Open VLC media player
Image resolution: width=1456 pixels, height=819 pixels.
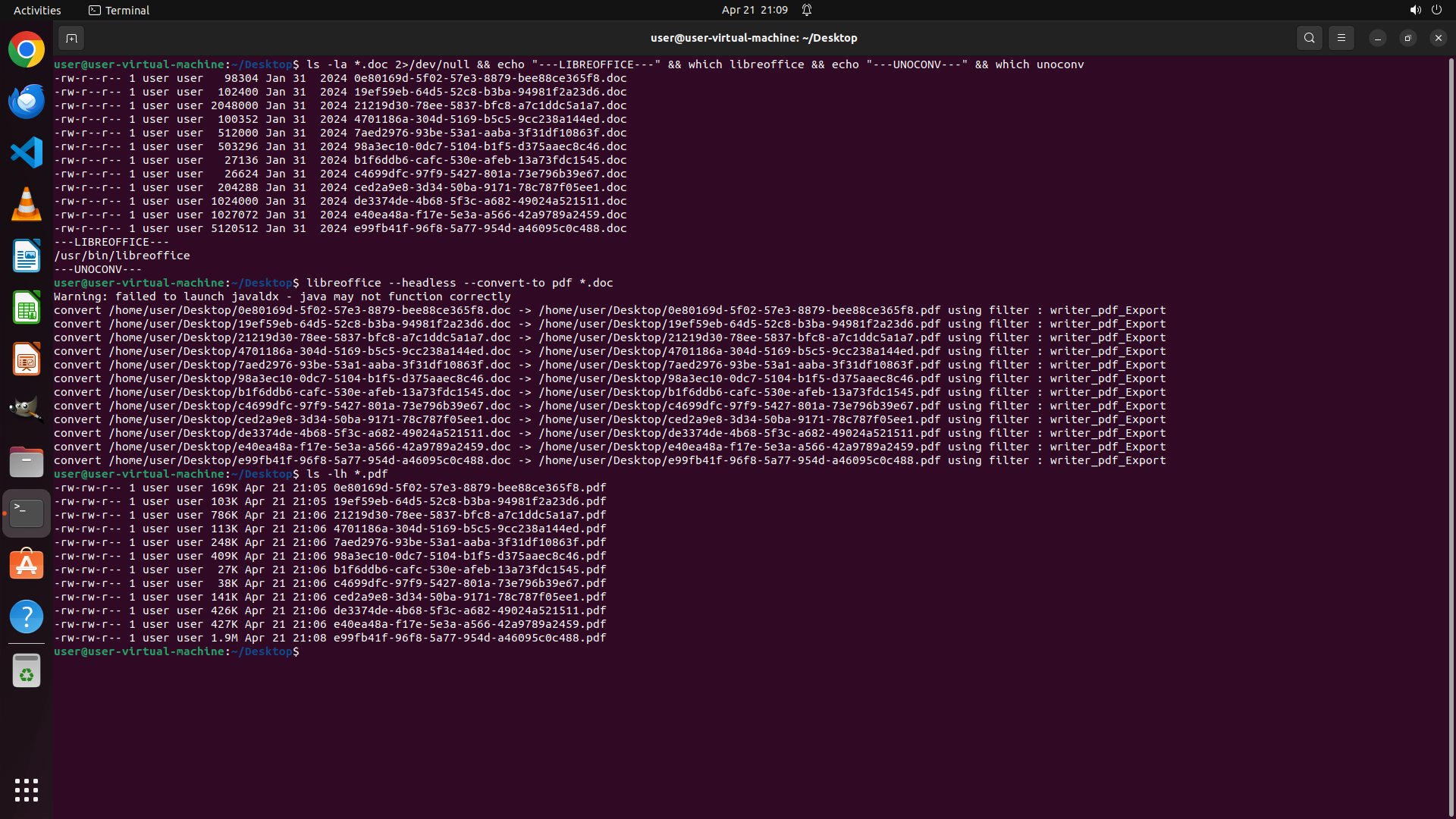pyautogui.click(x=27, y=205)
